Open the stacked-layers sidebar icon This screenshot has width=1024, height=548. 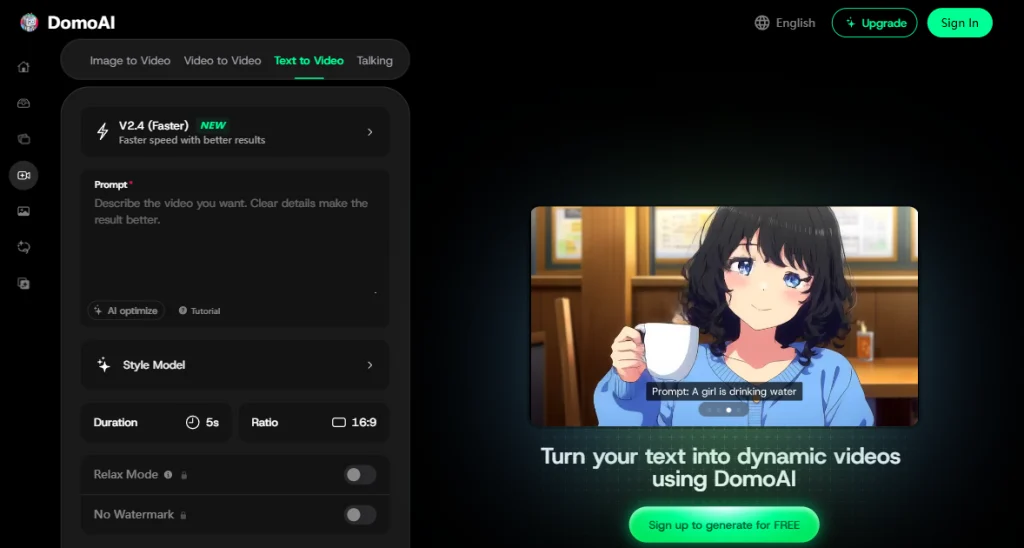point(24,139)
